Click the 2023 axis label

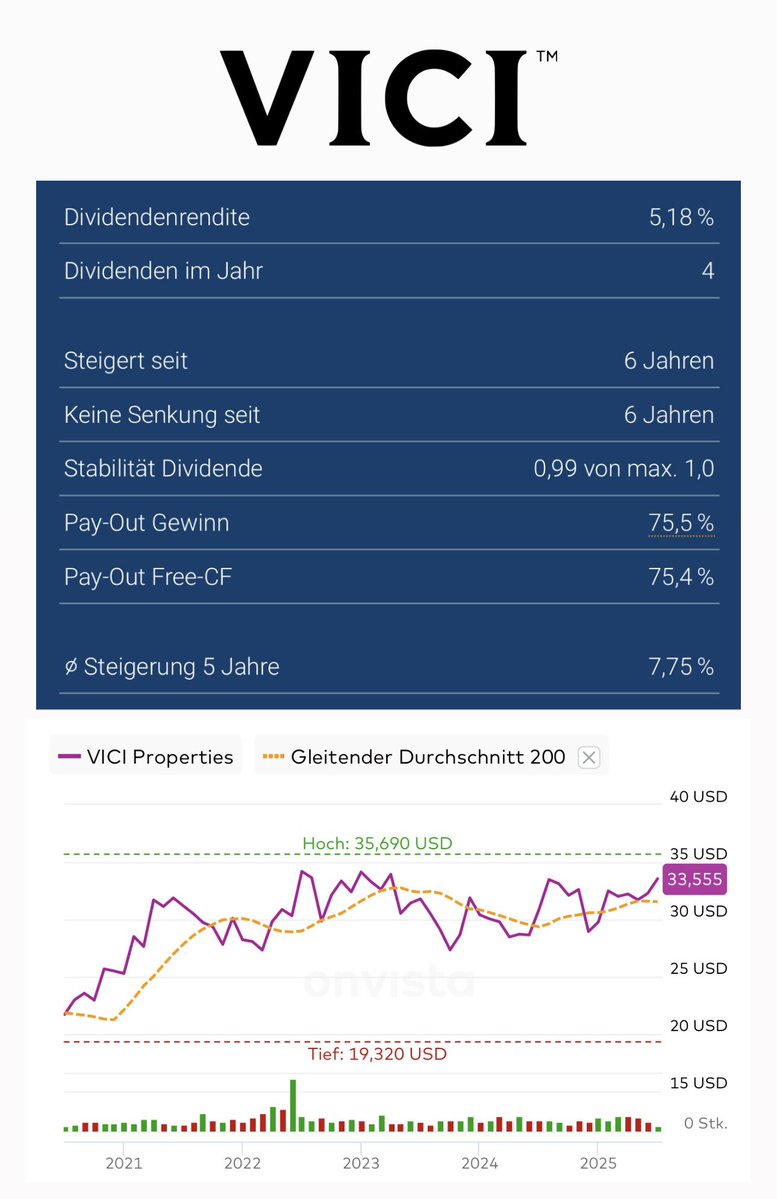point(361,1163)
